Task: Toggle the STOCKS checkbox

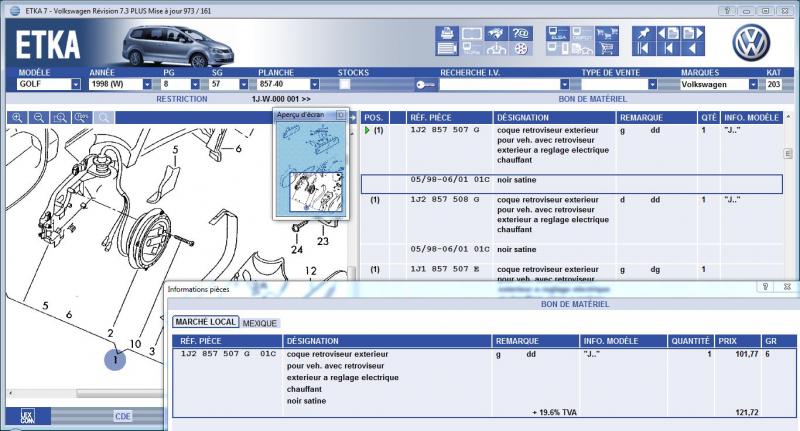Action: tap(345, 84)
